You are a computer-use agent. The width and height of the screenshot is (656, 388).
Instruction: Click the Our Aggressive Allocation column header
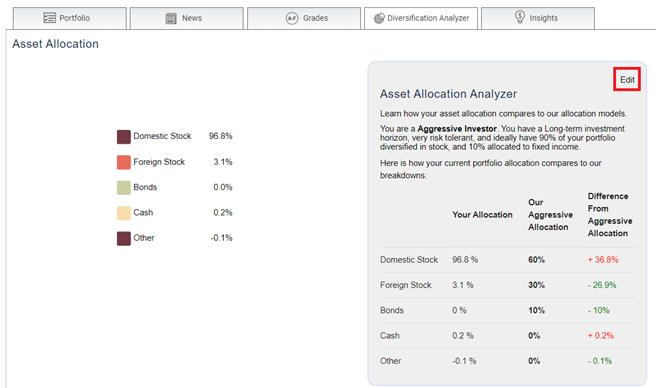pyautogui.click(x=550, y=215)
